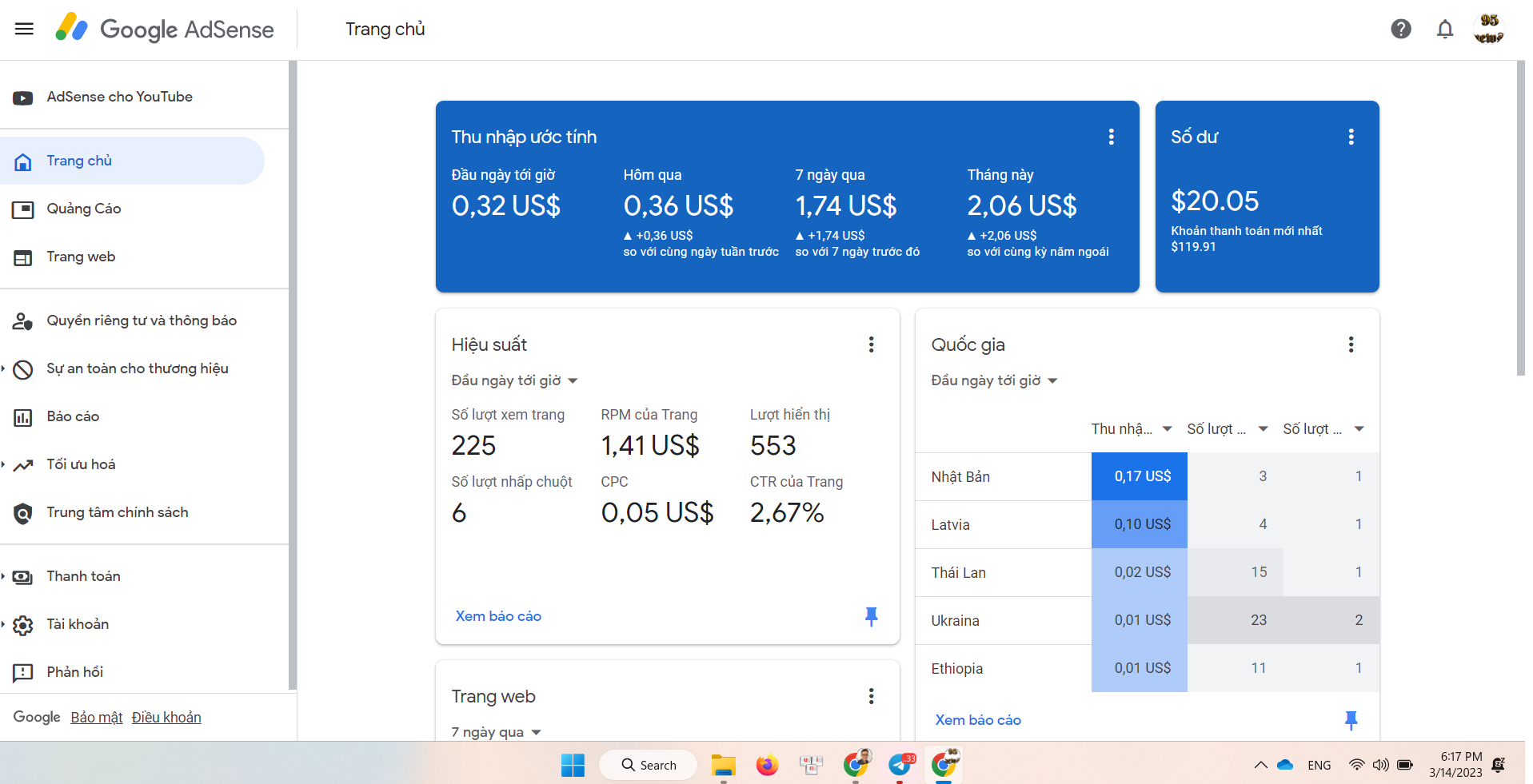Open options menu on Thu nhập ước tính card

(x=1111, y=137)
